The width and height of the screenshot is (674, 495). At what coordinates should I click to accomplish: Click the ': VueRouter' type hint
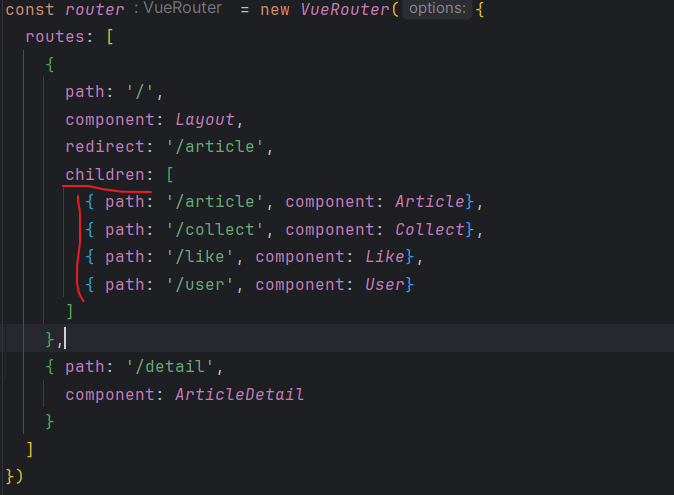[178, 8]
